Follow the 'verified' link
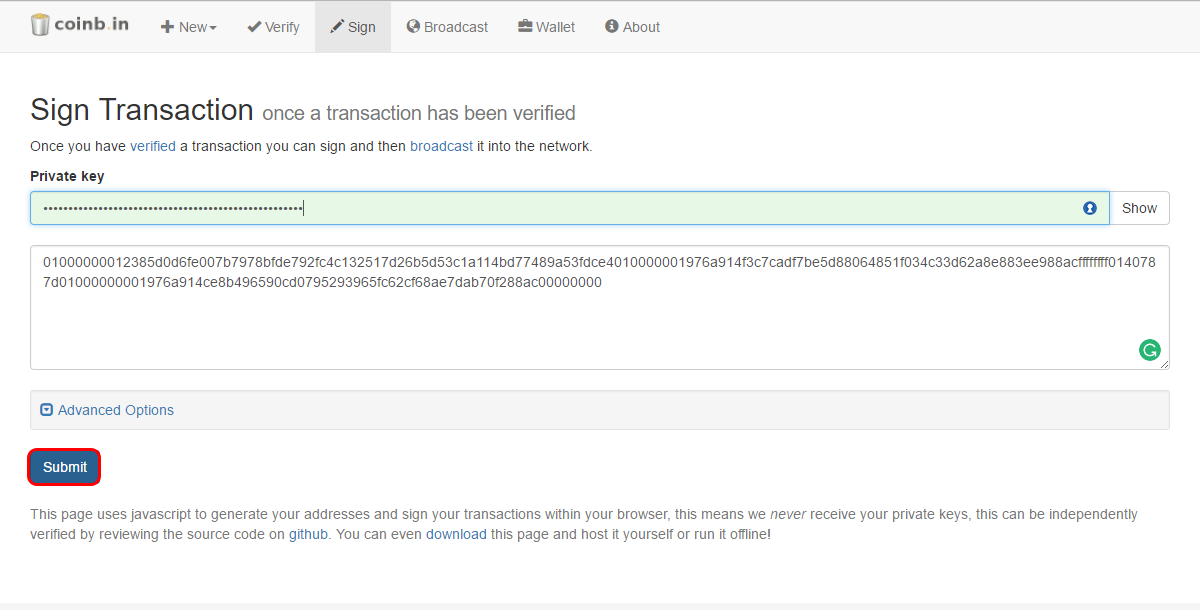 [x=153, y=146]
